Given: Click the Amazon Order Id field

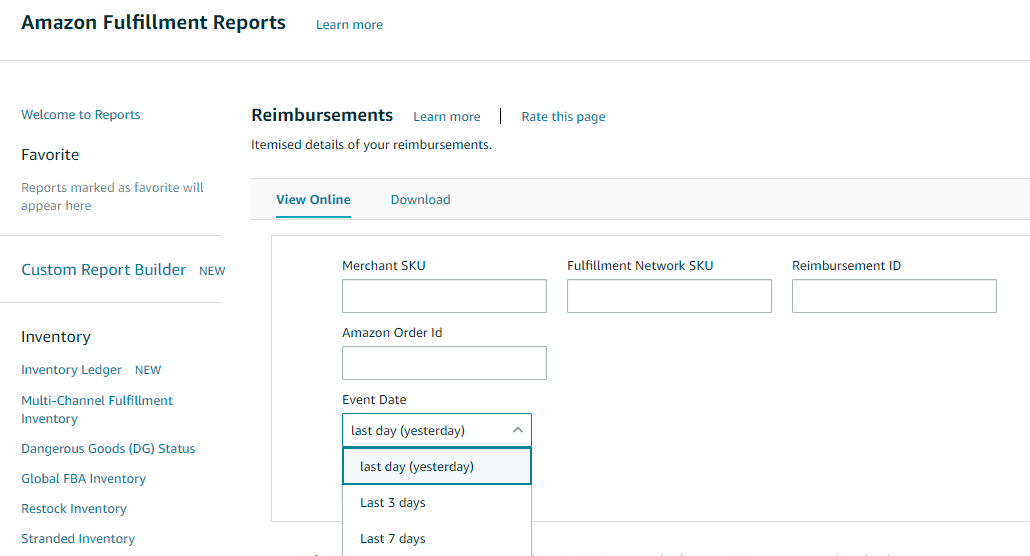Looking at the screenshot, I should click(444, 363).
